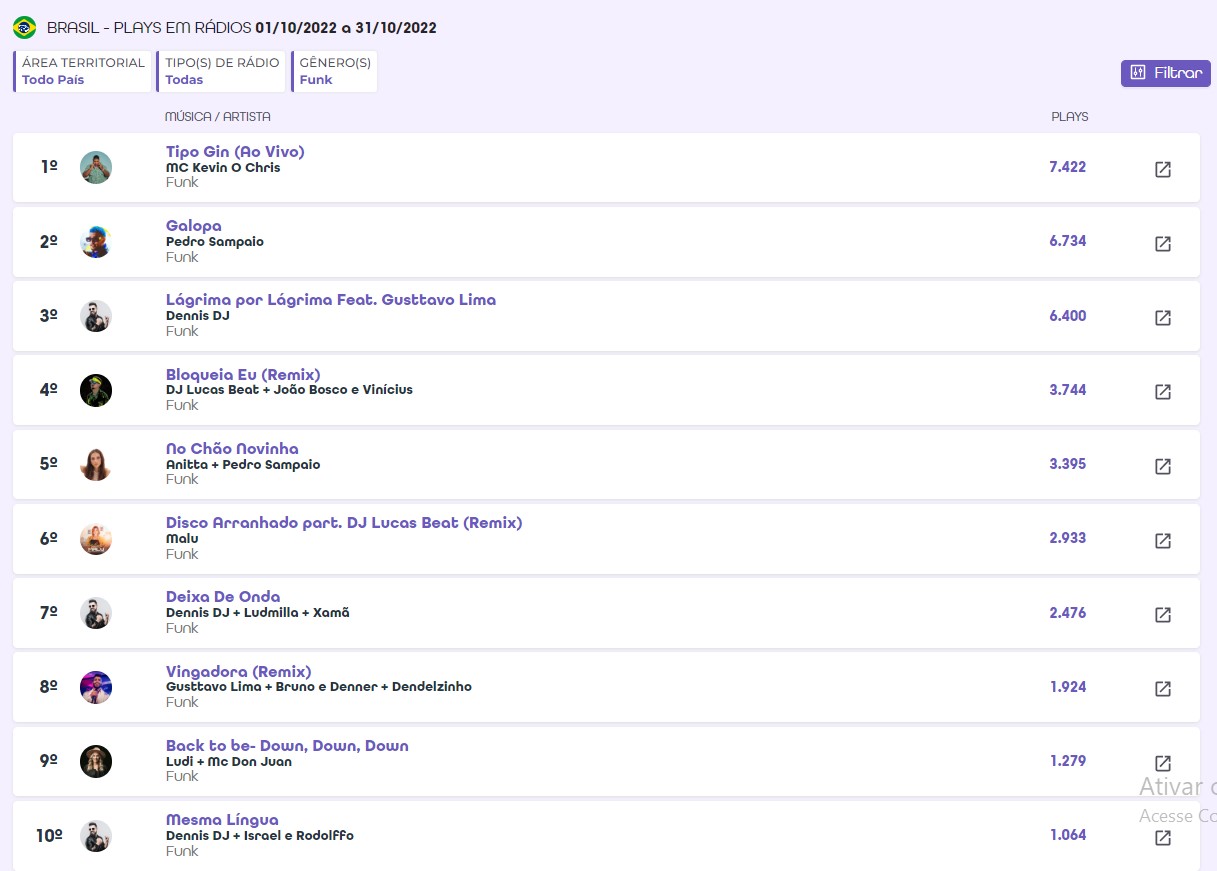The width and height of the screenshot is (1217, 871).
Task: Click Malu artist avatar
Action: tap(96, 538)
